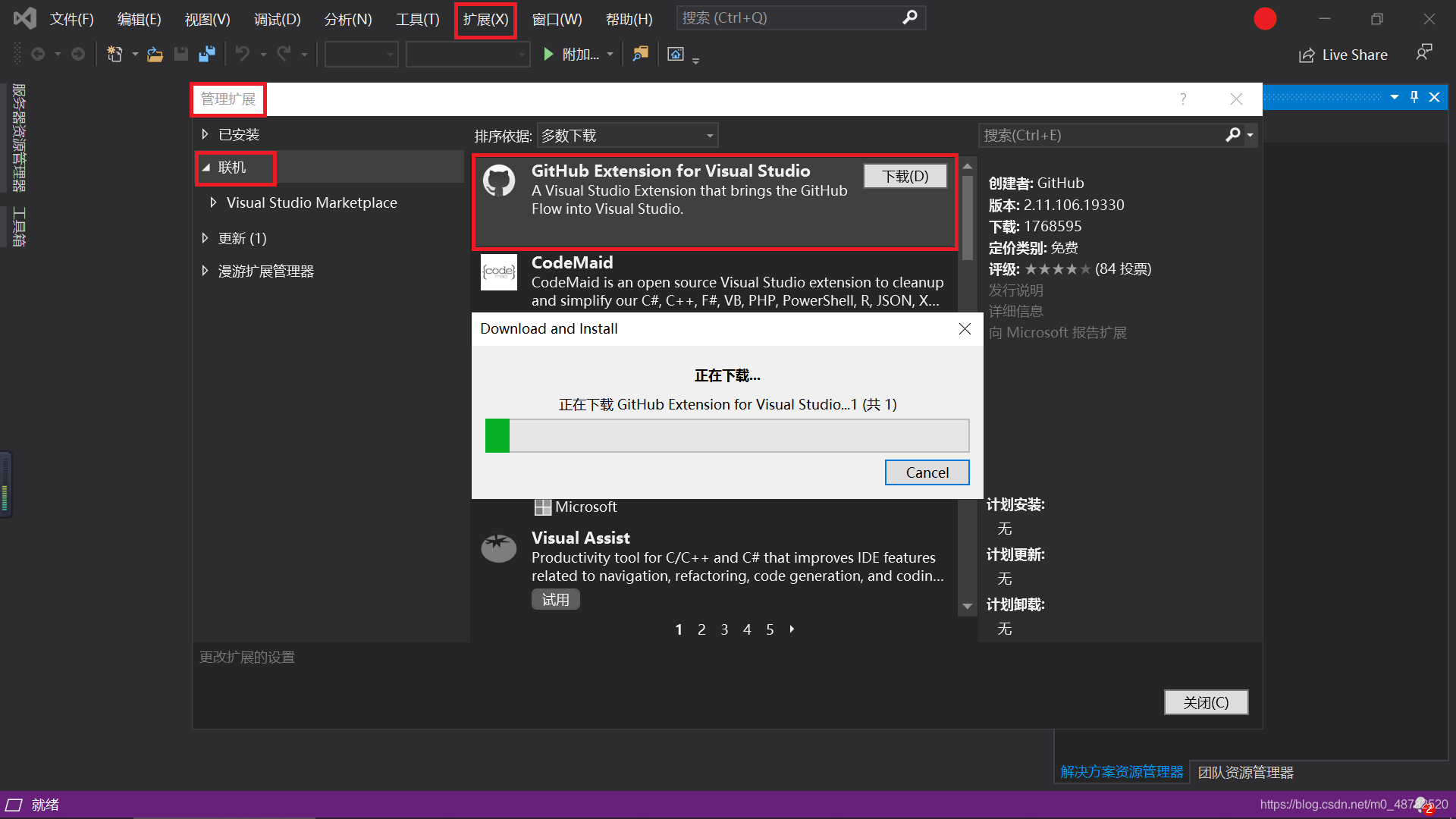Open the 服务器资源管理器 side tab
Viewport: 1456px width, 819px height.
(x=18, y=137)
